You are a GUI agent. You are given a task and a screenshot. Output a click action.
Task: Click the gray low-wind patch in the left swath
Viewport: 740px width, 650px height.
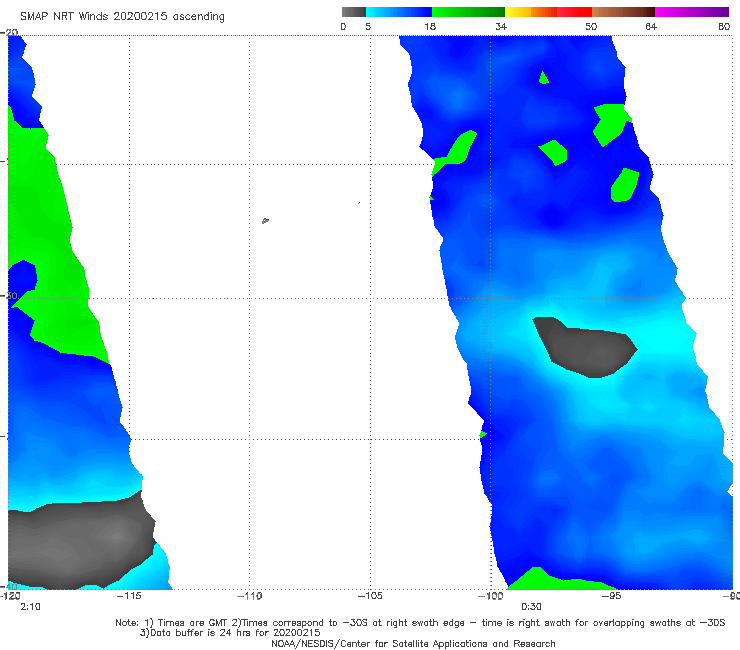tap(78, 540)
